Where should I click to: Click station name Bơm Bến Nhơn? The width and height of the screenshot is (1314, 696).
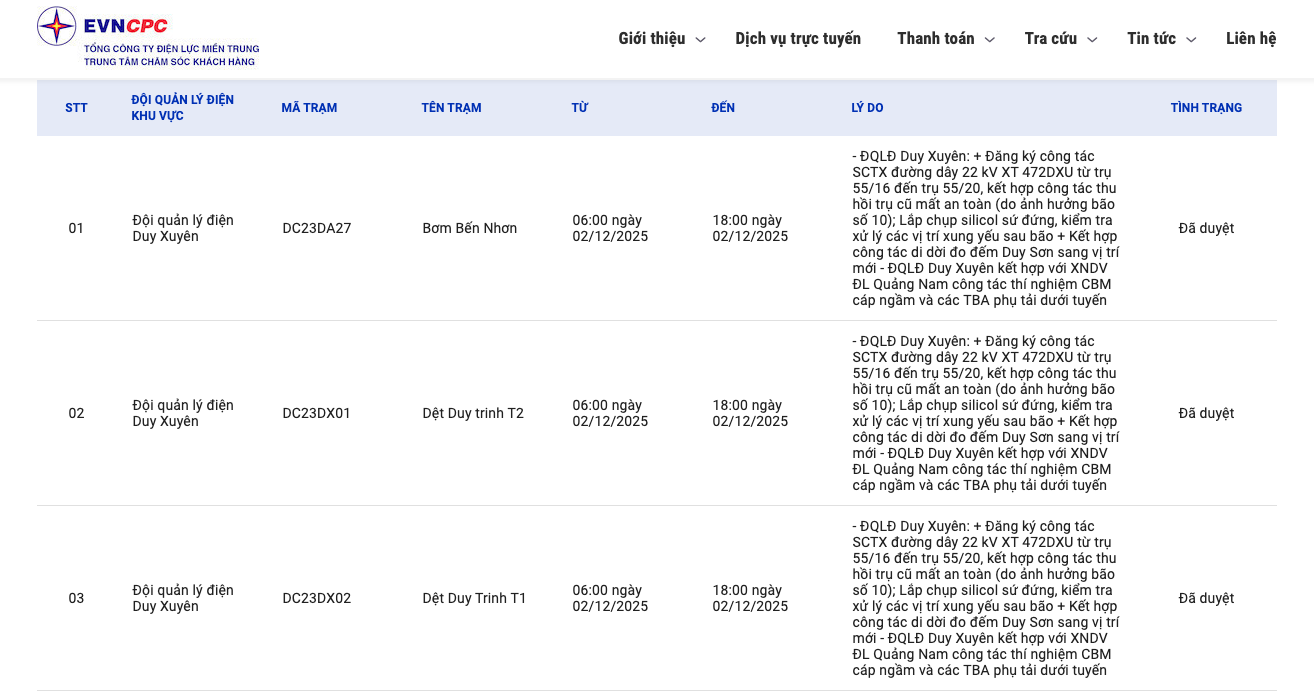tap(469, 228)
